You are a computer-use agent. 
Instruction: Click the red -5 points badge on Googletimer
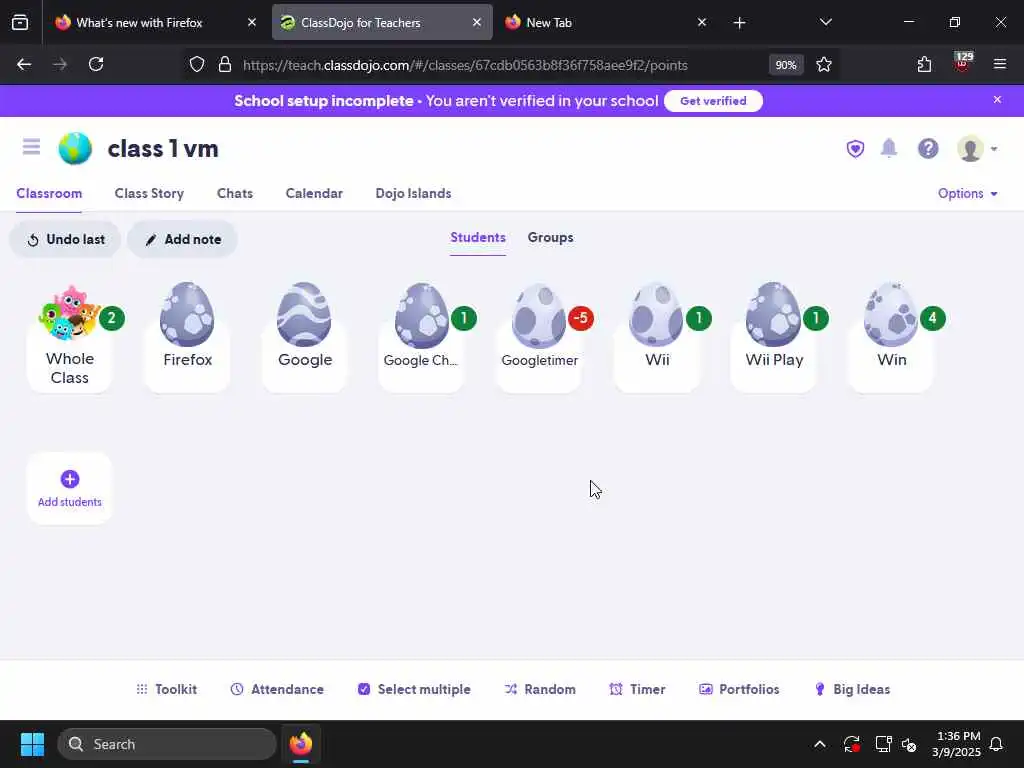coord(581,319)
